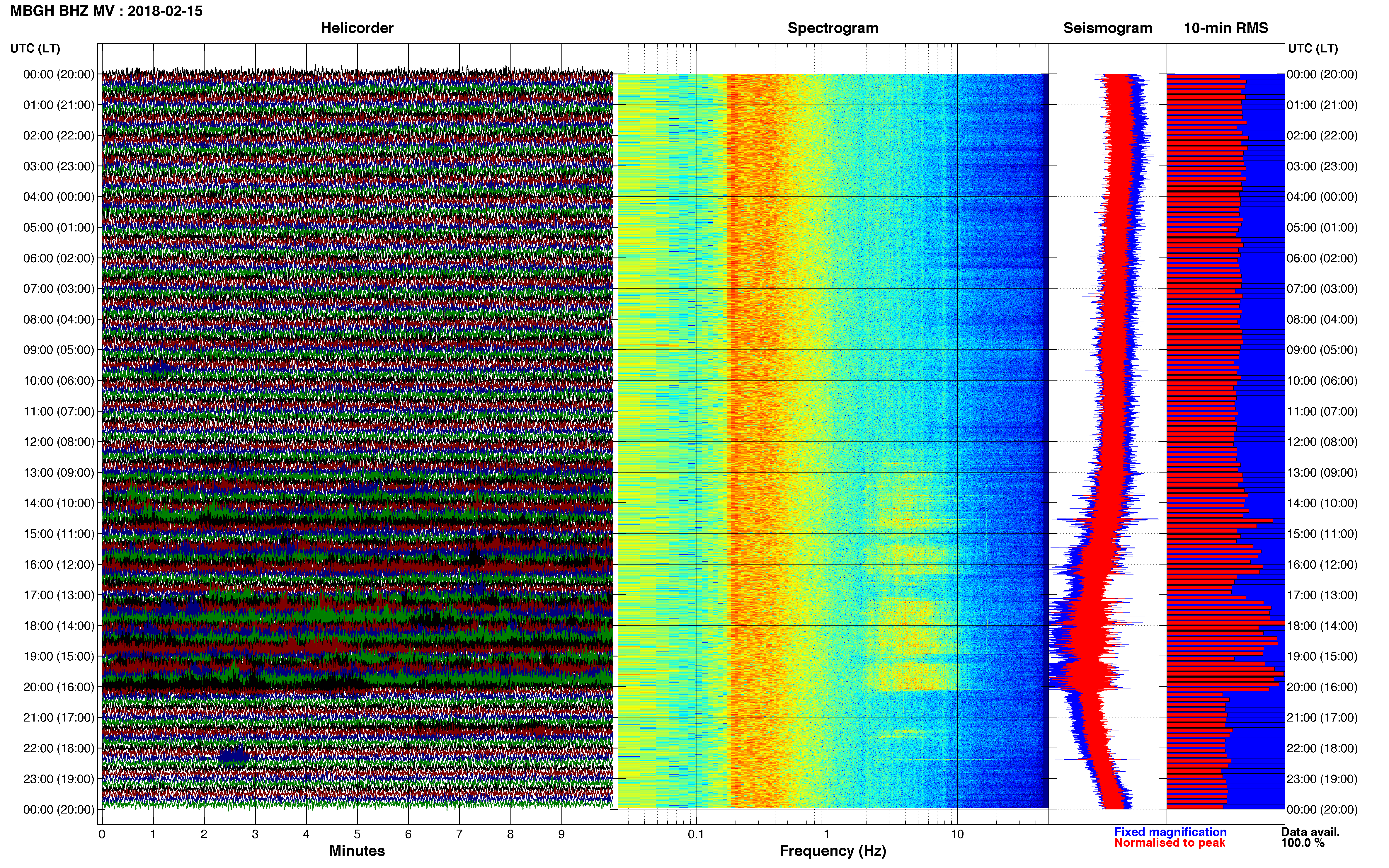Click the '100.0 %' availability value
This screenshot has width=1389, height=868.
coord(1303,843)
